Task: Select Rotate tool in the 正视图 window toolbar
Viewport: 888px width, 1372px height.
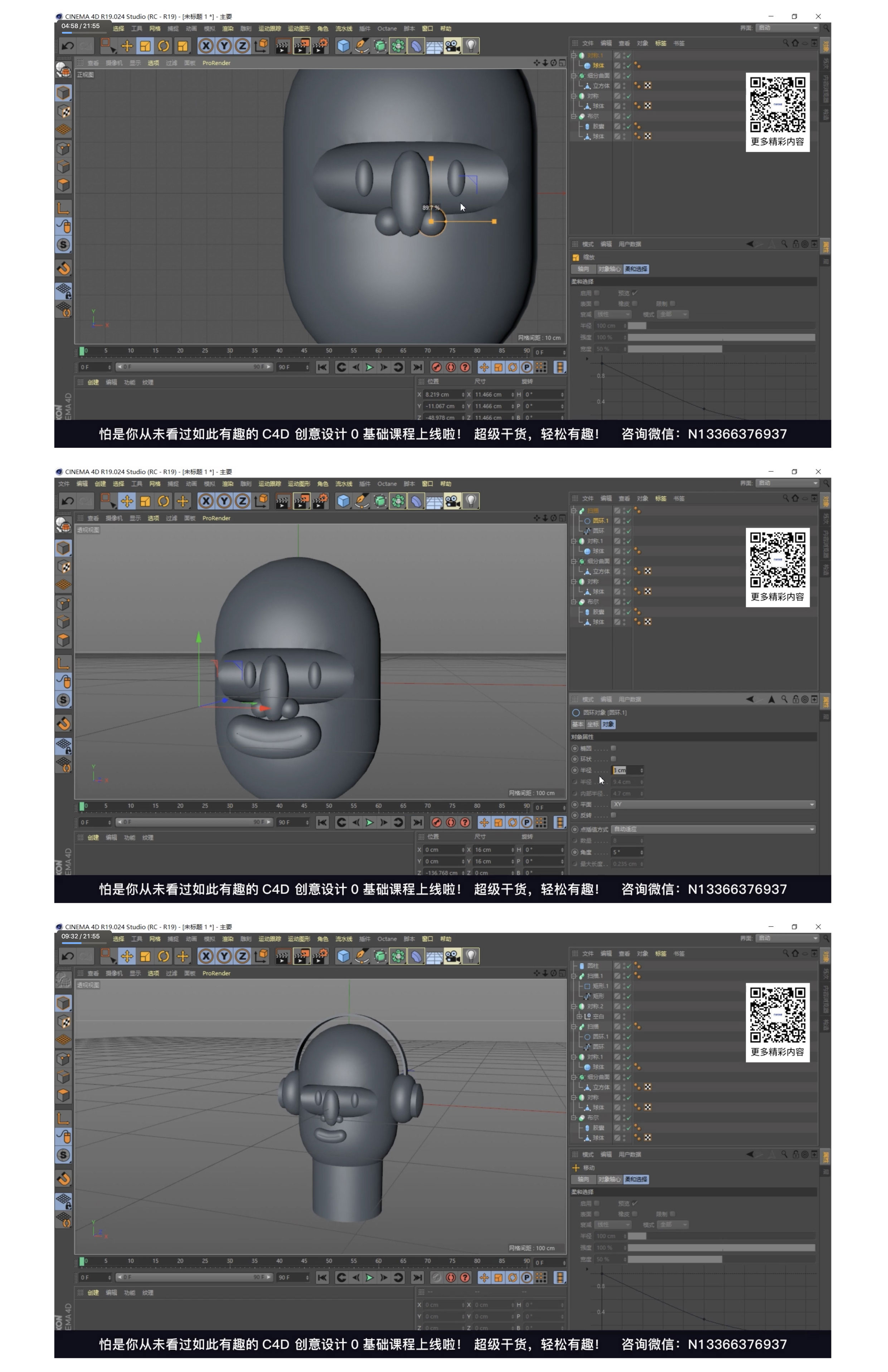Action: (164, 46)
